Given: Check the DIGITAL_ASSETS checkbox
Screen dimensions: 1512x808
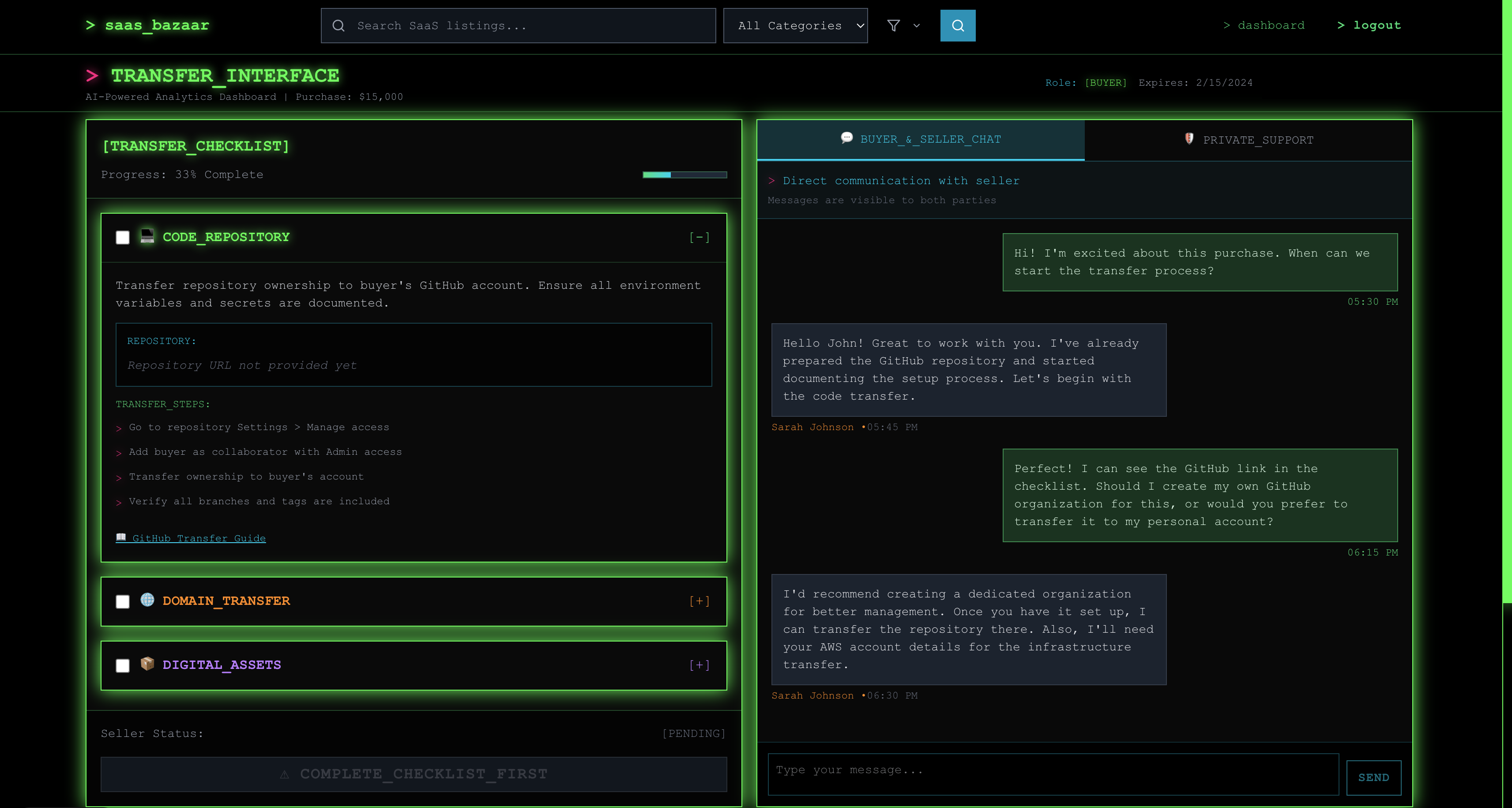Looking at the screenshot, I should pos(123,666).
